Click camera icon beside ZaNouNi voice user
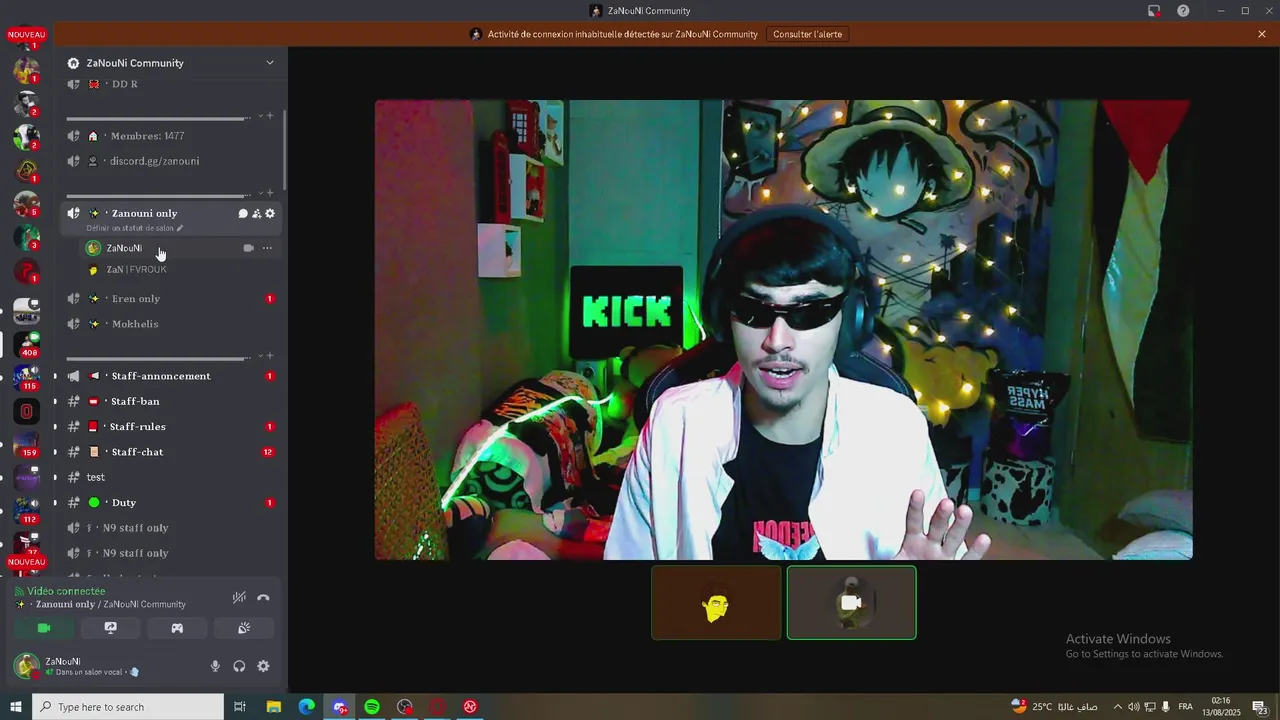This screenshot has height=720, width=1280. click(x=248, y=248)
